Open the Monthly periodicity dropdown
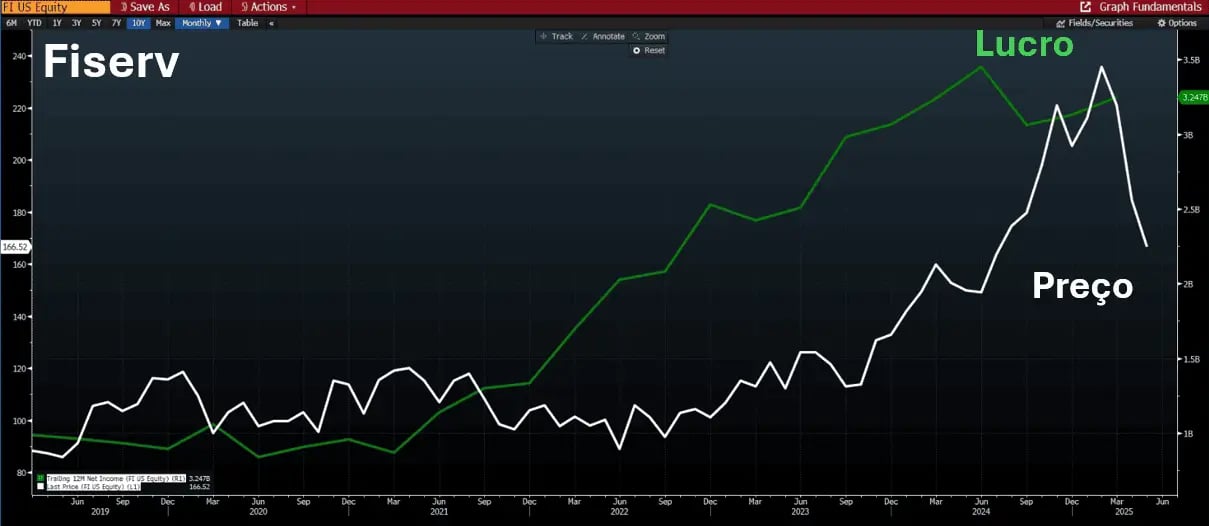 click(202, 22)
